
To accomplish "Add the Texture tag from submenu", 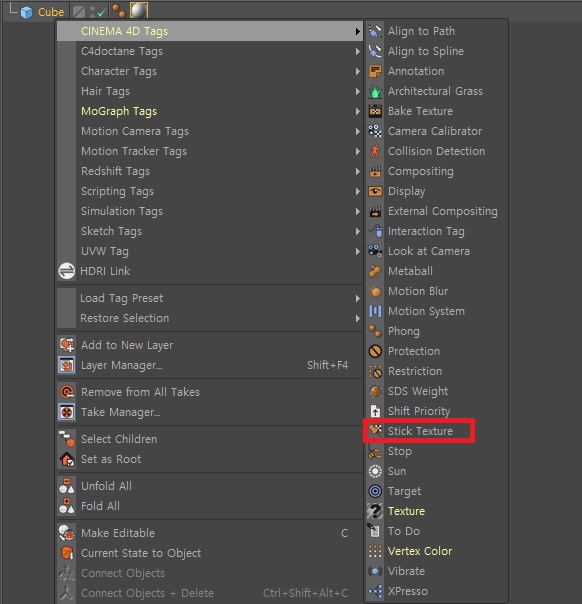I will point(436,511).
